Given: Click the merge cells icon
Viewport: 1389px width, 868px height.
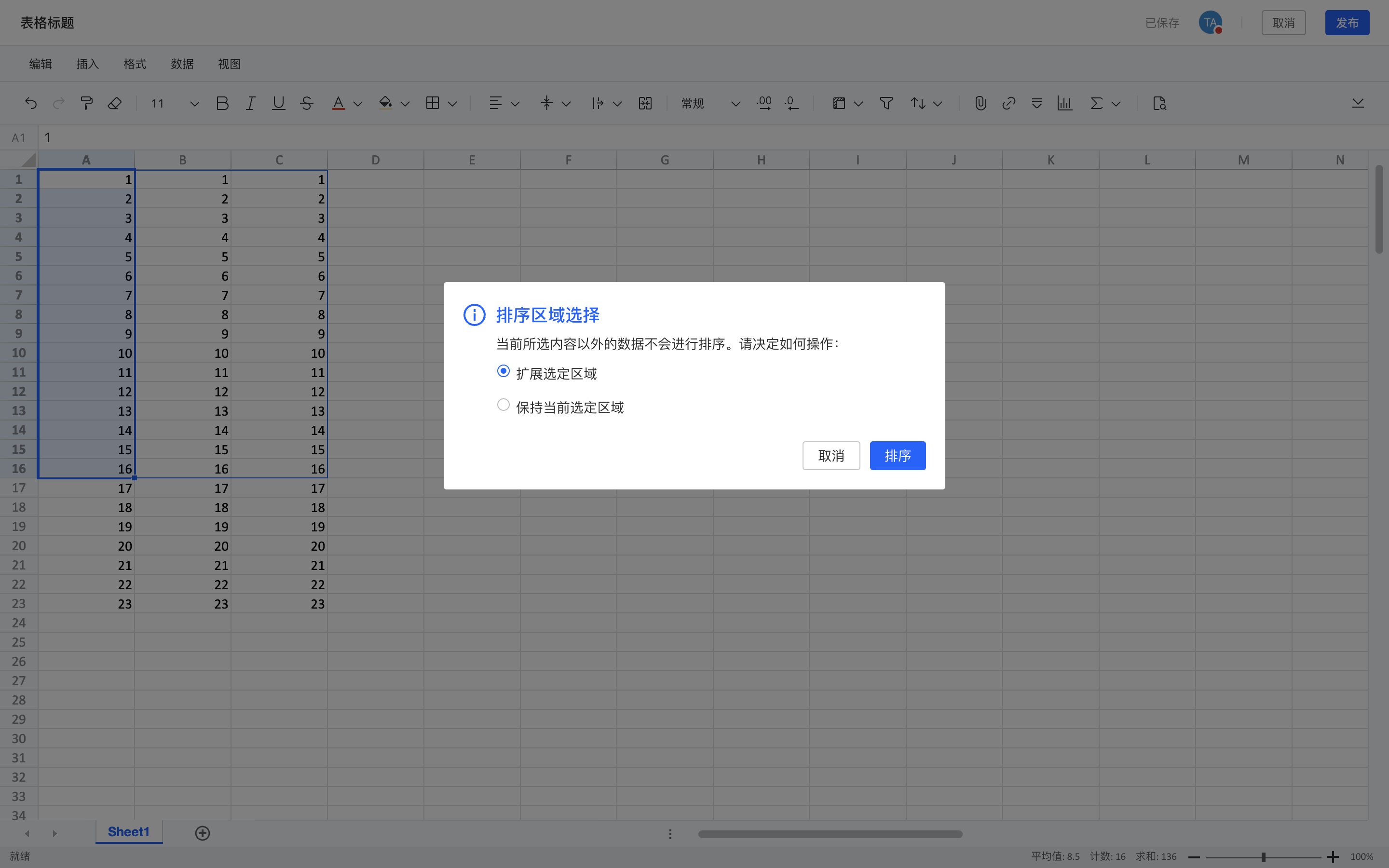Looking at the screenshot, I should [x=645, y=103].
